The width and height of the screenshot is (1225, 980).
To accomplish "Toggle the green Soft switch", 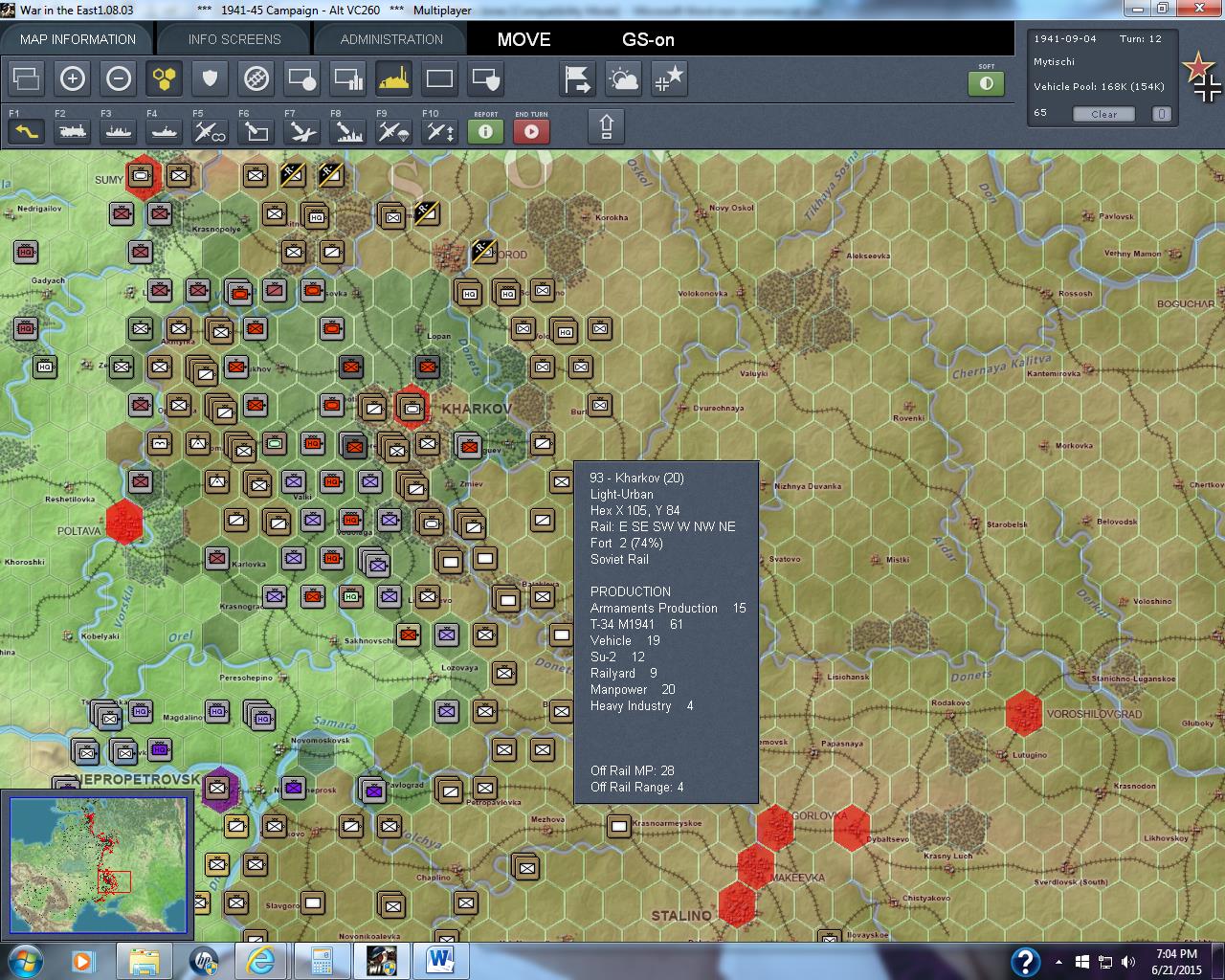I will tap(987, 83).
